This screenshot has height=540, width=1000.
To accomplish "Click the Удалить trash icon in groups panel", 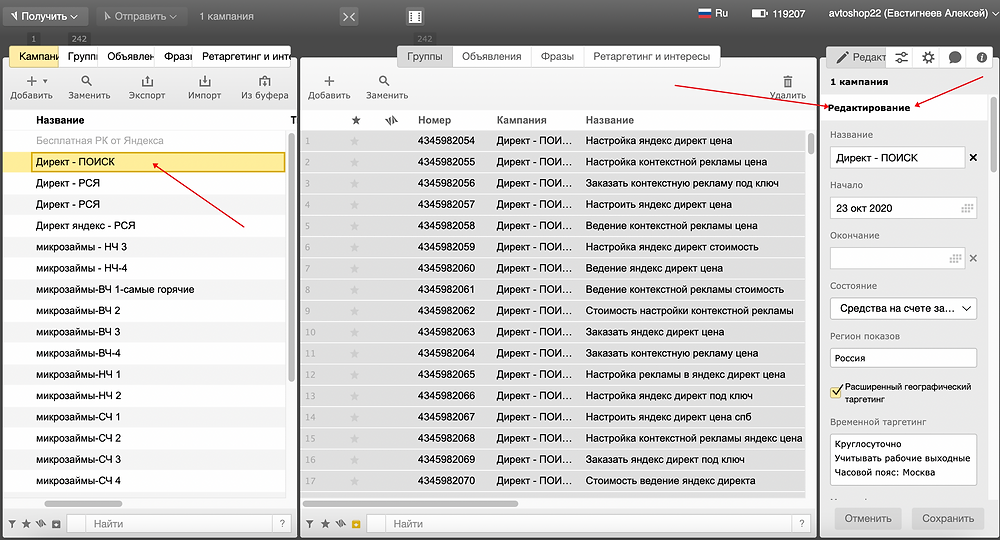I will [x=788, y=81].
